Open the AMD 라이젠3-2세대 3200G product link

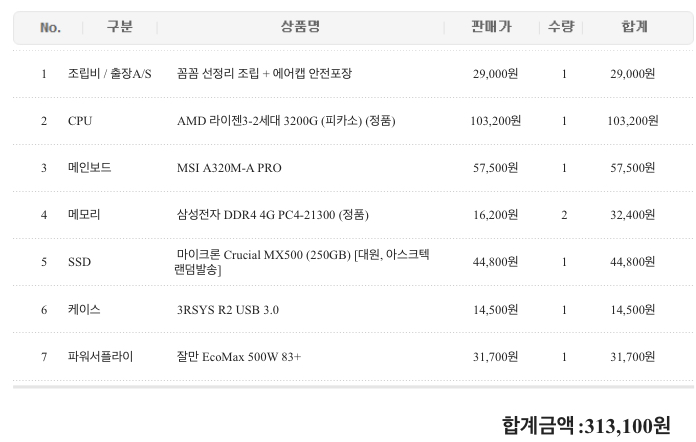click(x=286, y=121)
